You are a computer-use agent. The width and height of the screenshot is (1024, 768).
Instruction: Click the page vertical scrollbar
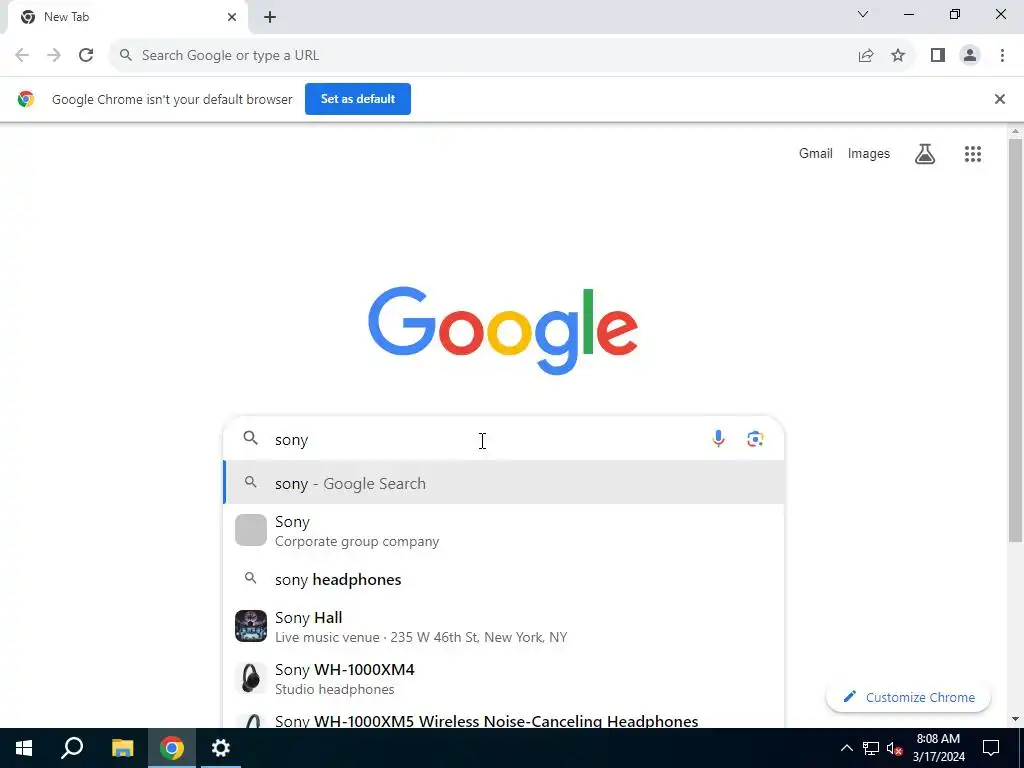click(1015, 340)
